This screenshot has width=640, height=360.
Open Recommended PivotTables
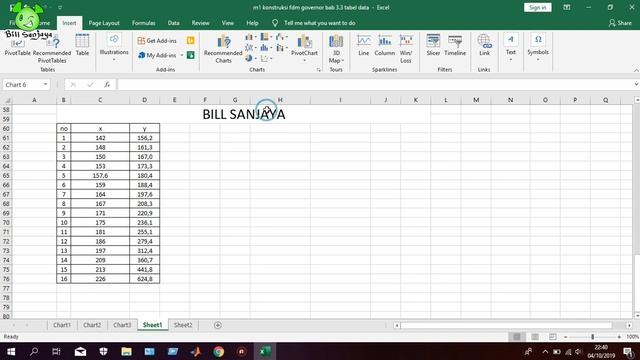pyautogui.click(x=52, y=49)
